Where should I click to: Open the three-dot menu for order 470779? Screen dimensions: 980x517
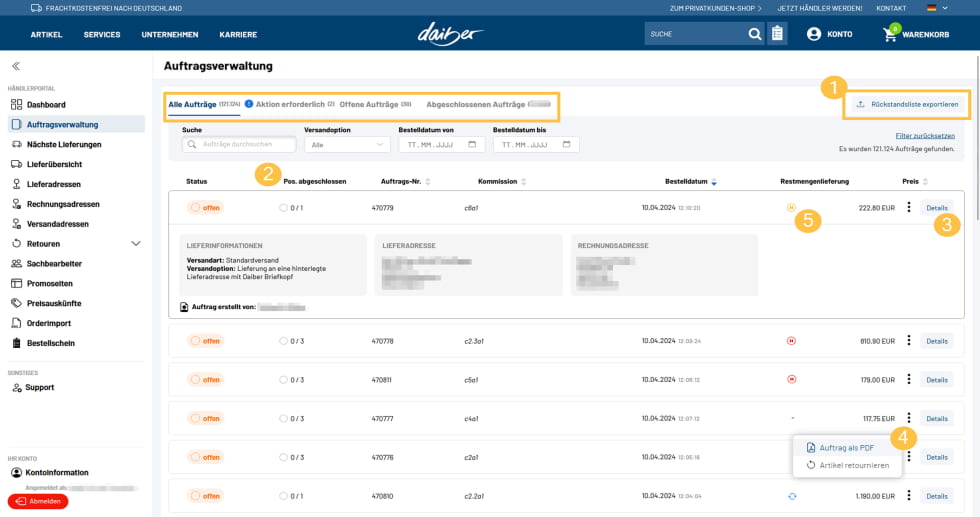point(909,207)
